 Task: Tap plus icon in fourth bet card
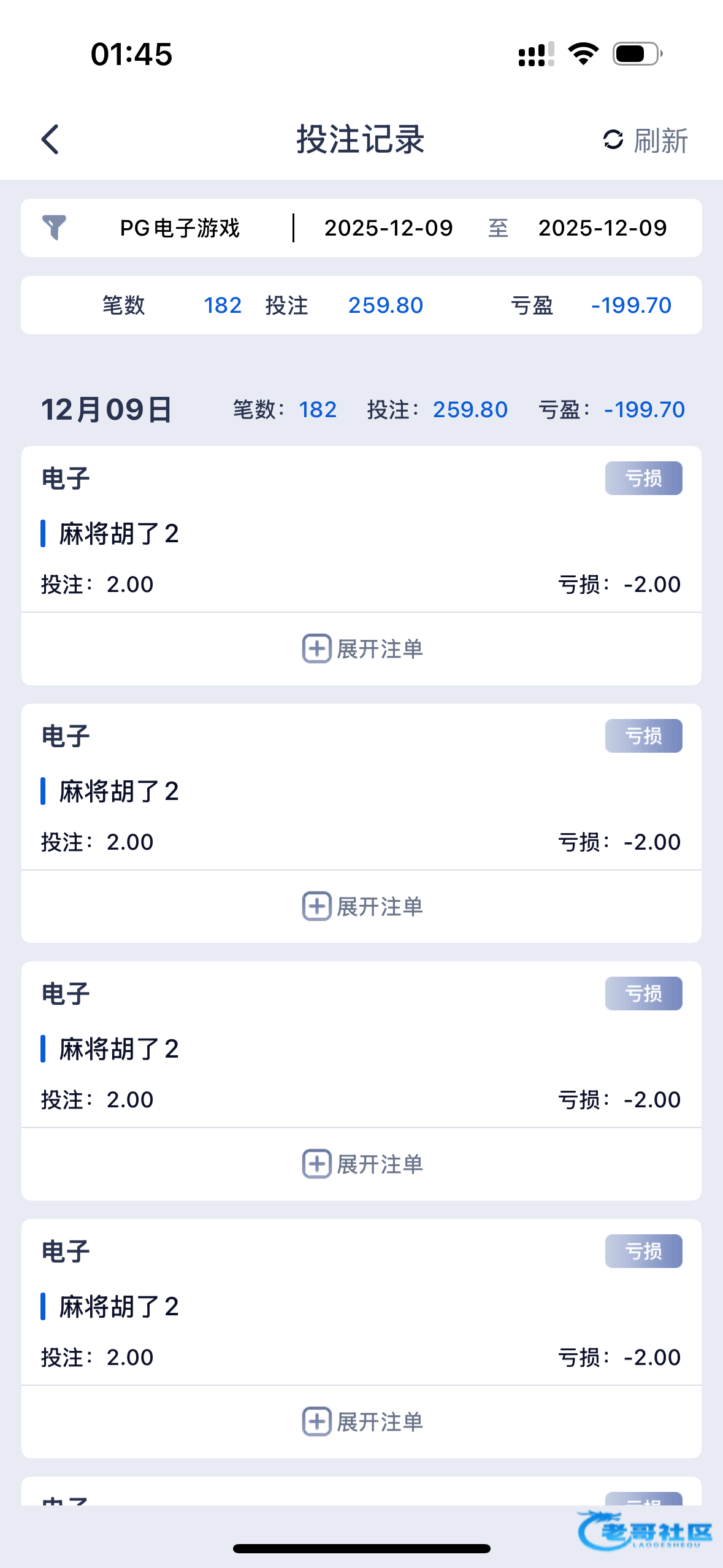coord(316,1421)
